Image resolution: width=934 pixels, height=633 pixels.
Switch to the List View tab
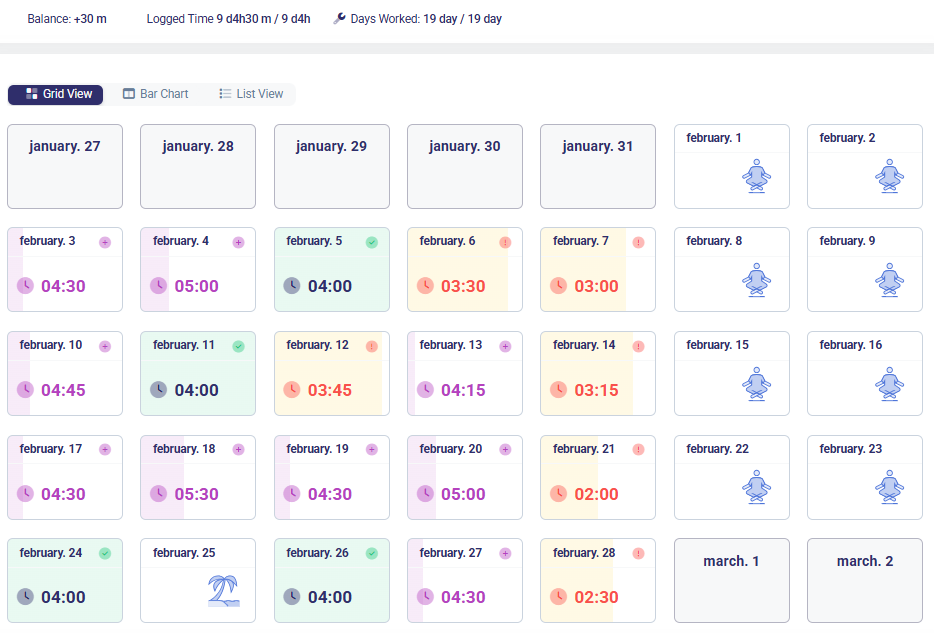click(x=251, y=94)
